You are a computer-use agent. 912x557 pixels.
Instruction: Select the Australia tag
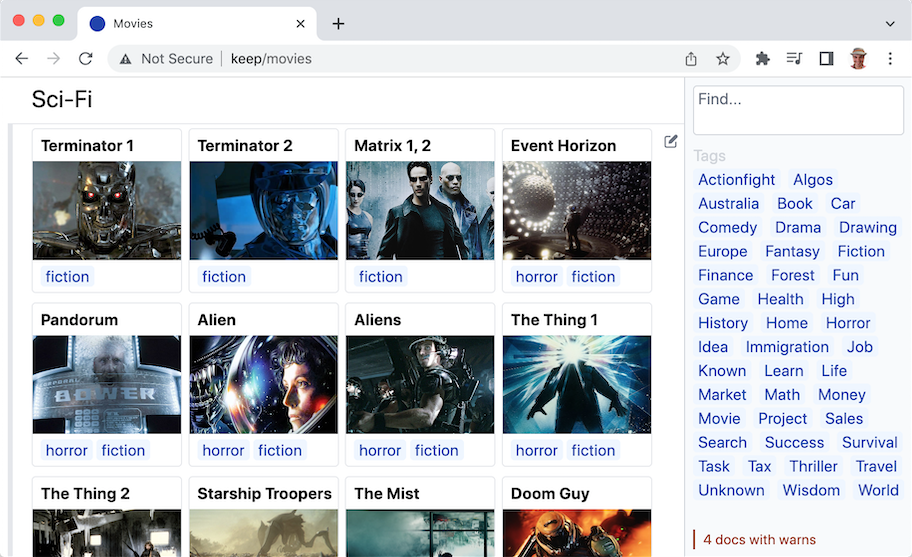coord(728,203)
